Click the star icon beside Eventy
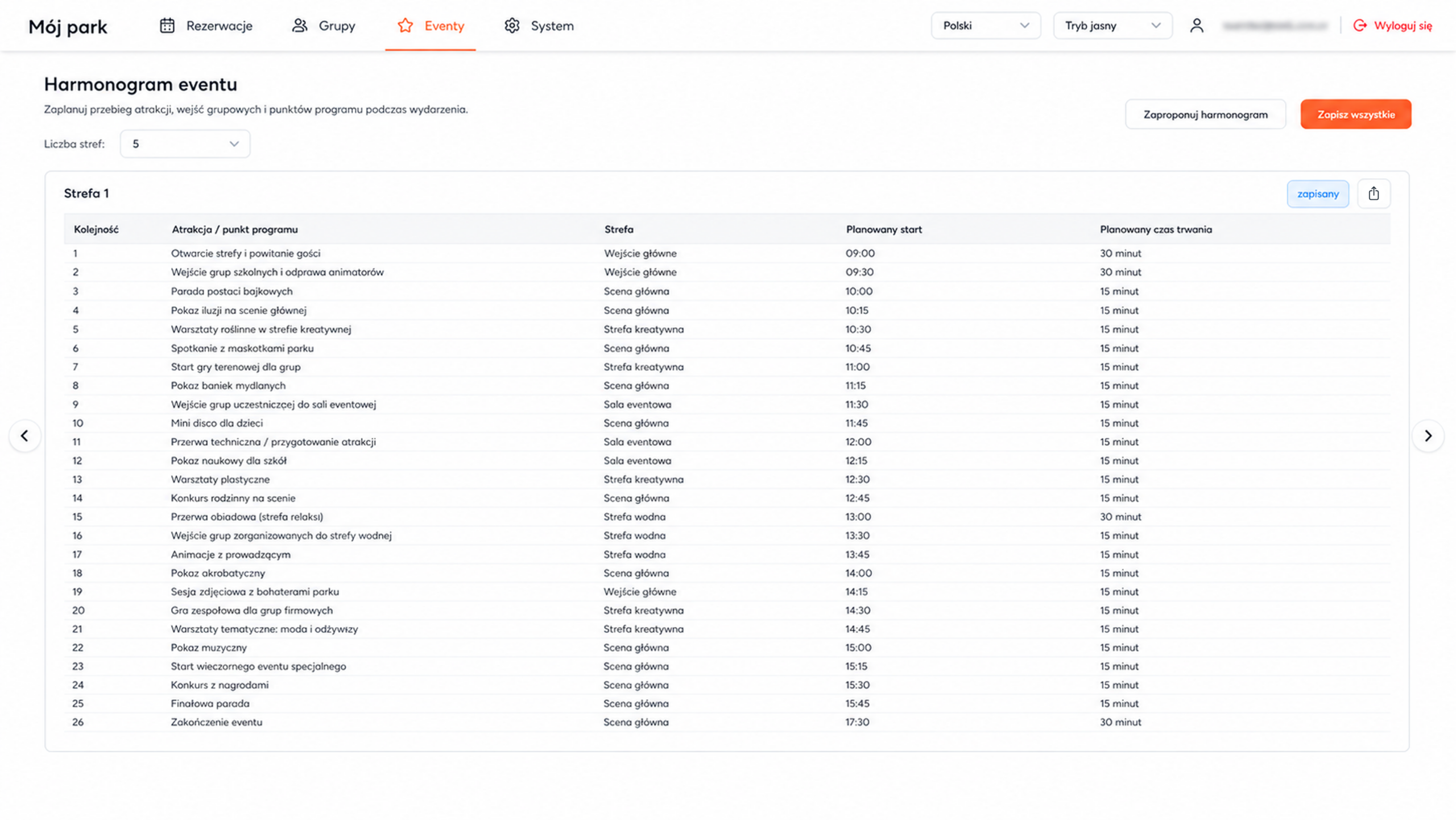Image resolution: width=1456 pixels, height=820 pixels. click(405, 26)
